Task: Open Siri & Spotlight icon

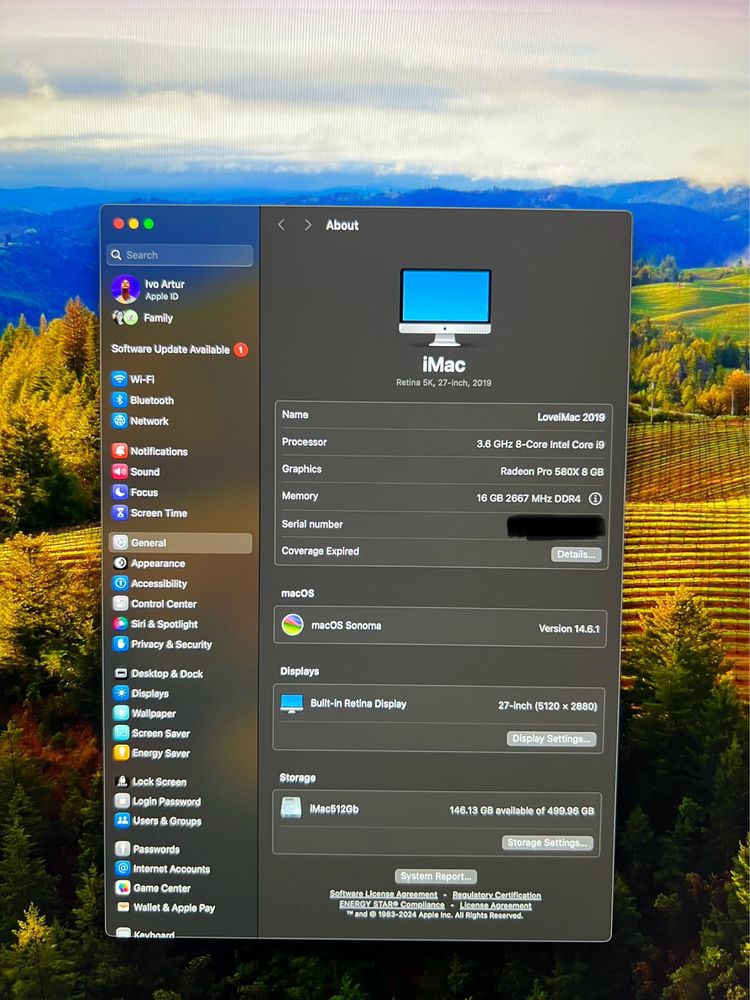Action: point(120,624)
